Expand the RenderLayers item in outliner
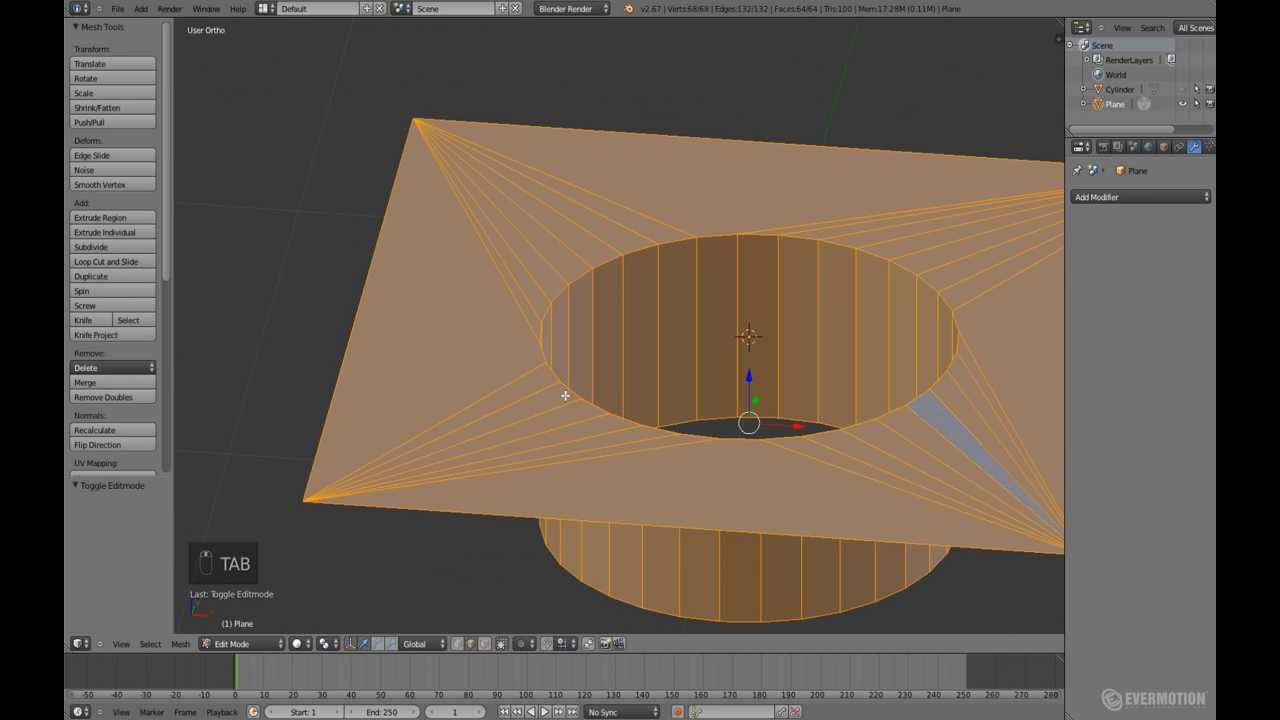1280x720 pixels. coord(1087,60)
